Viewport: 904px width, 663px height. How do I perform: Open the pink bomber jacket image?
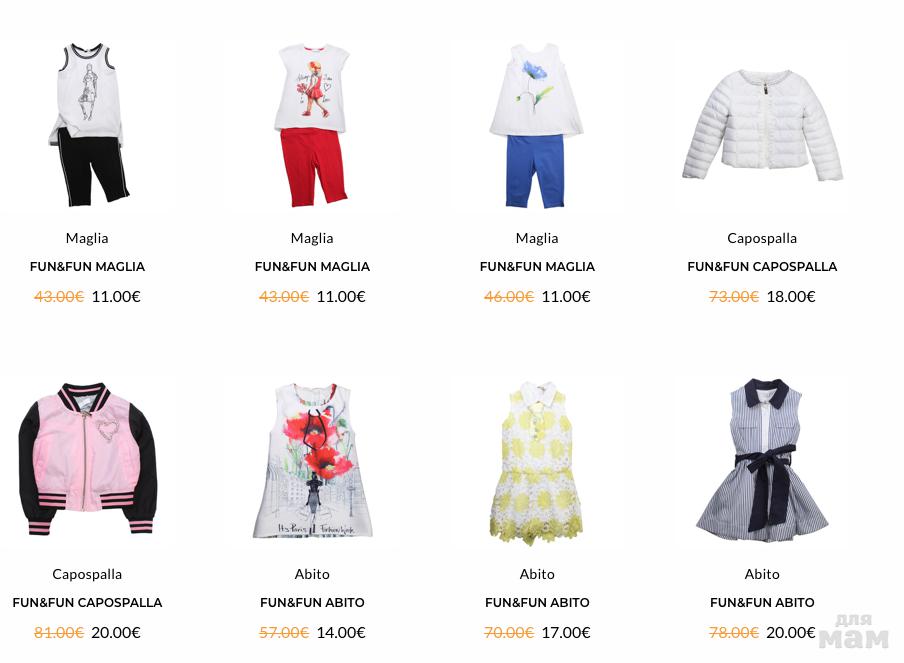[x=88, y=461]
